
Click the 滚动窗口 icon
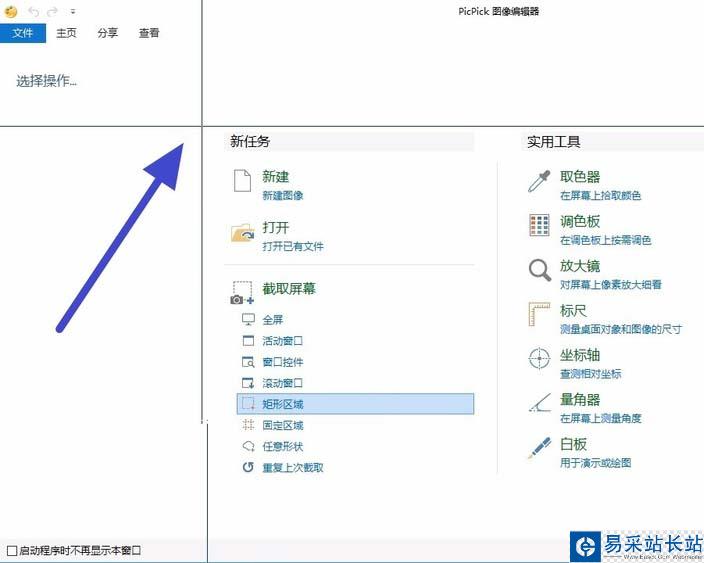coord(248,383)
